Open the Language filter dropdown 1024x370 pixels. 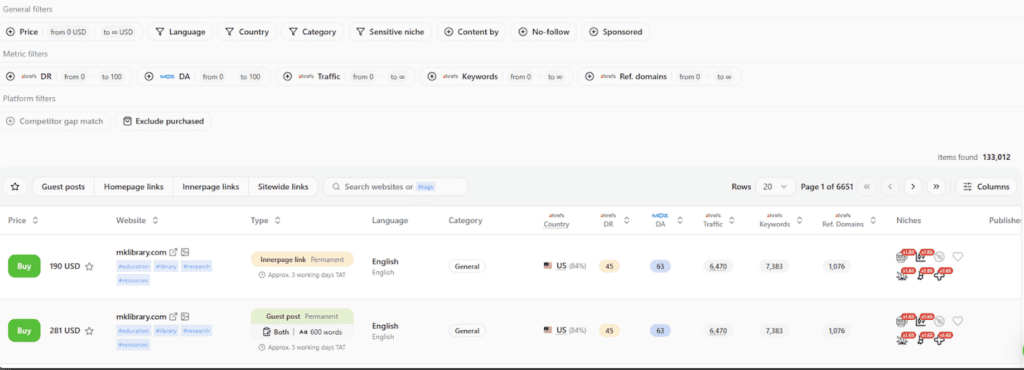[180, 31]
